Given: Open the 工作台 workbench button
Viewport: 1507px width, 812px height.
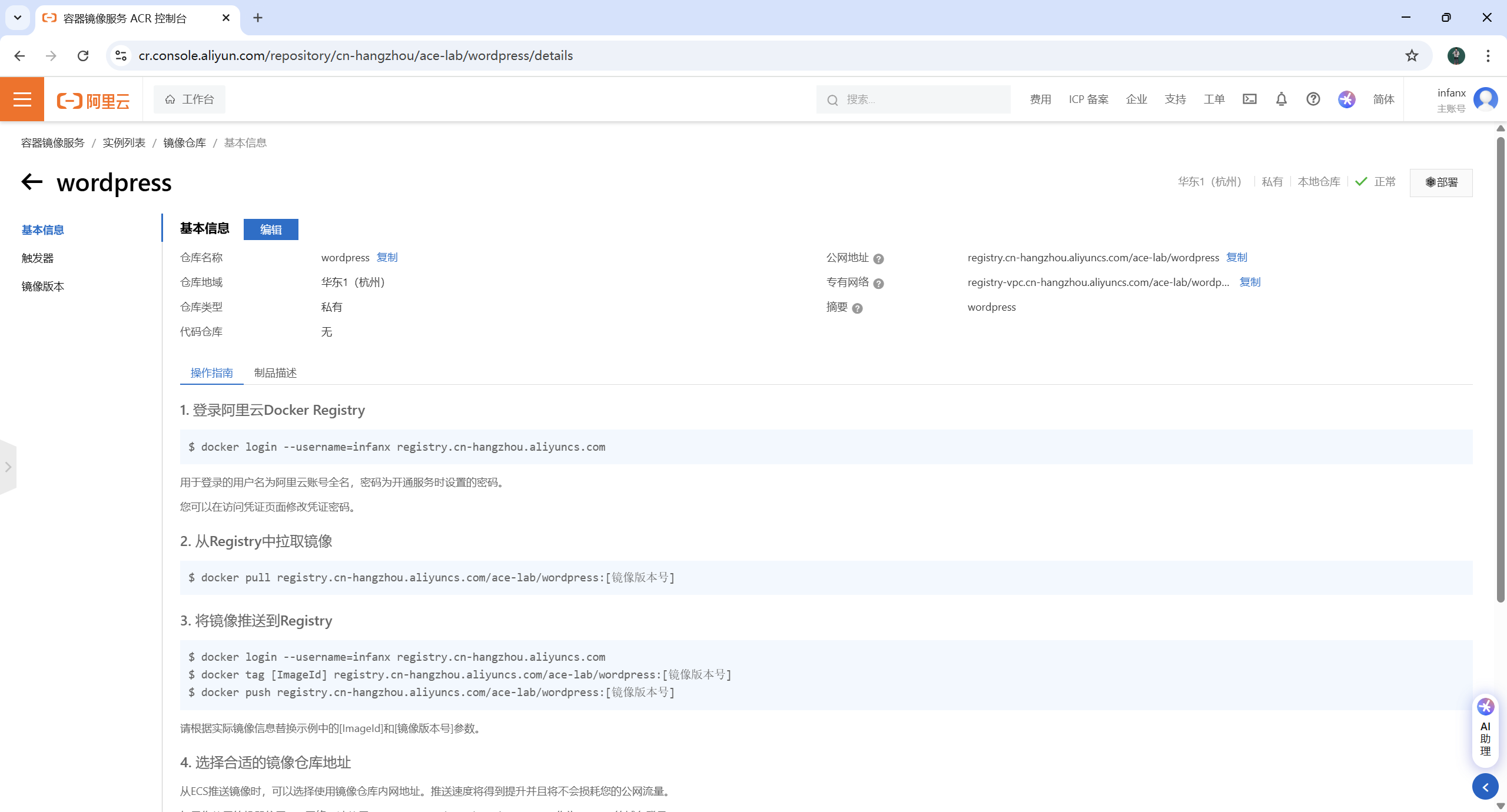Looking at the screenshot, I should tap(190, 99).
